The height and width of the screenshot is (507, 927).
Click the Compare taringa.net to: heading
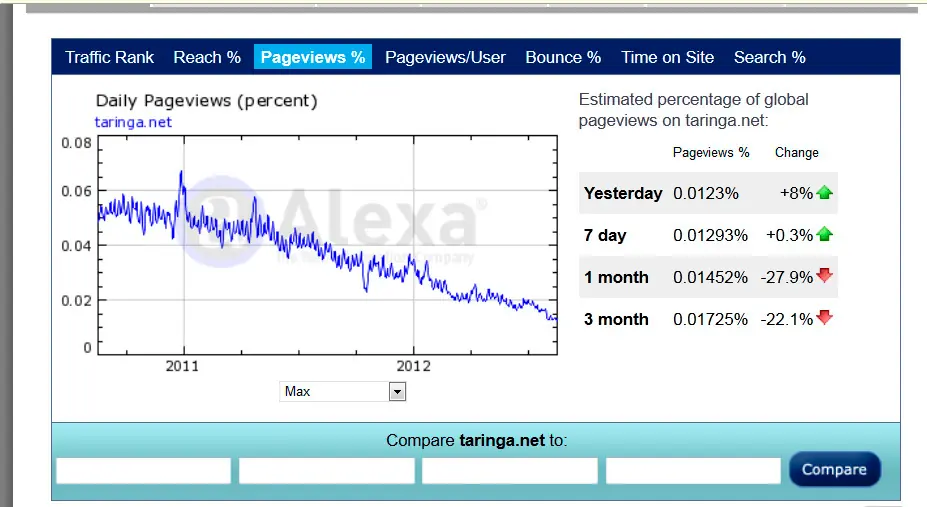click(x=477, y=440)
